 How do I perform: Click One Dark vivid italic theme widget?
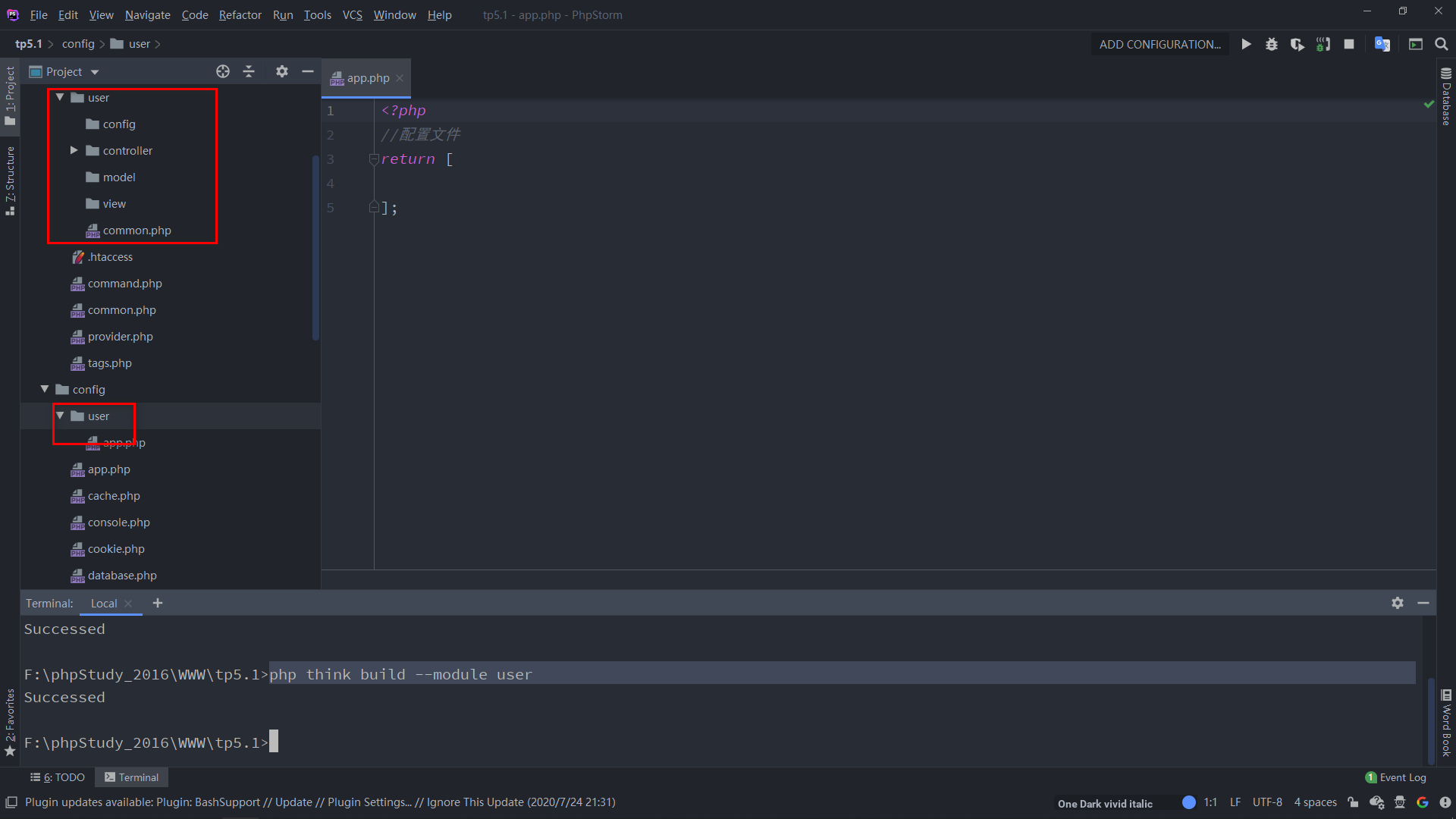[x=1105, y=804]
